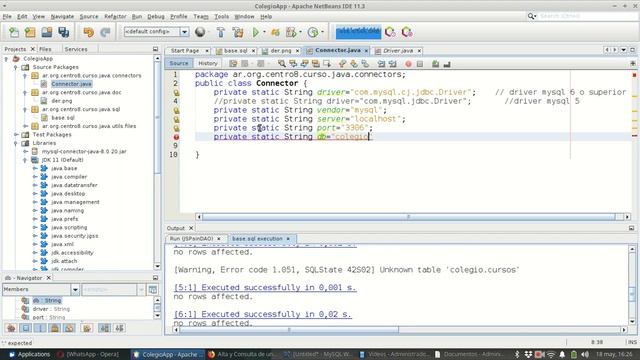Click the Output window horizontal scrollbar
The width and height of the screenshot is (640, 360).
tap(289, 330)
